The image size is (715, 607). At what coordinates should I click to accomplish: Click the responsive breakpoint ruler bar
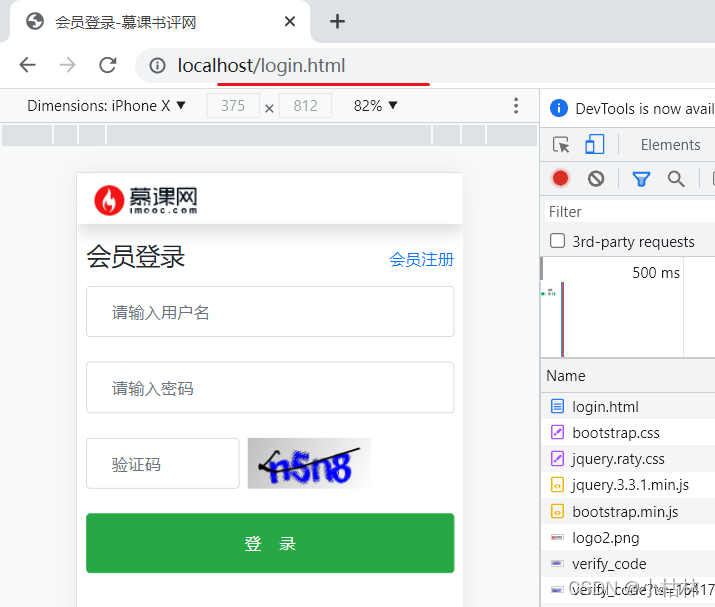pos(269,135)
